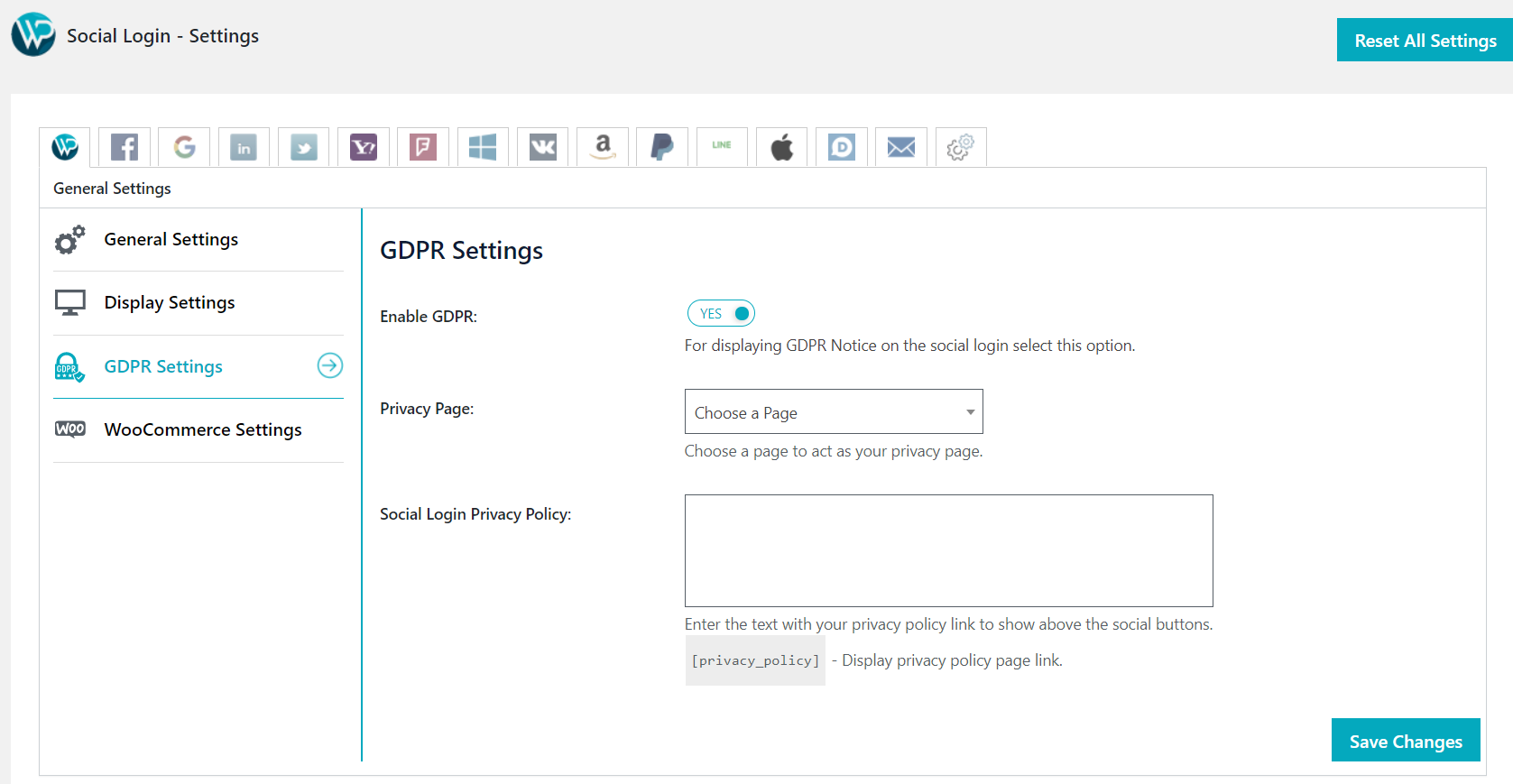Select the LinkedIn provider icon
Viewport: 1513px width, 784px height.
click(x=244, y=147)
